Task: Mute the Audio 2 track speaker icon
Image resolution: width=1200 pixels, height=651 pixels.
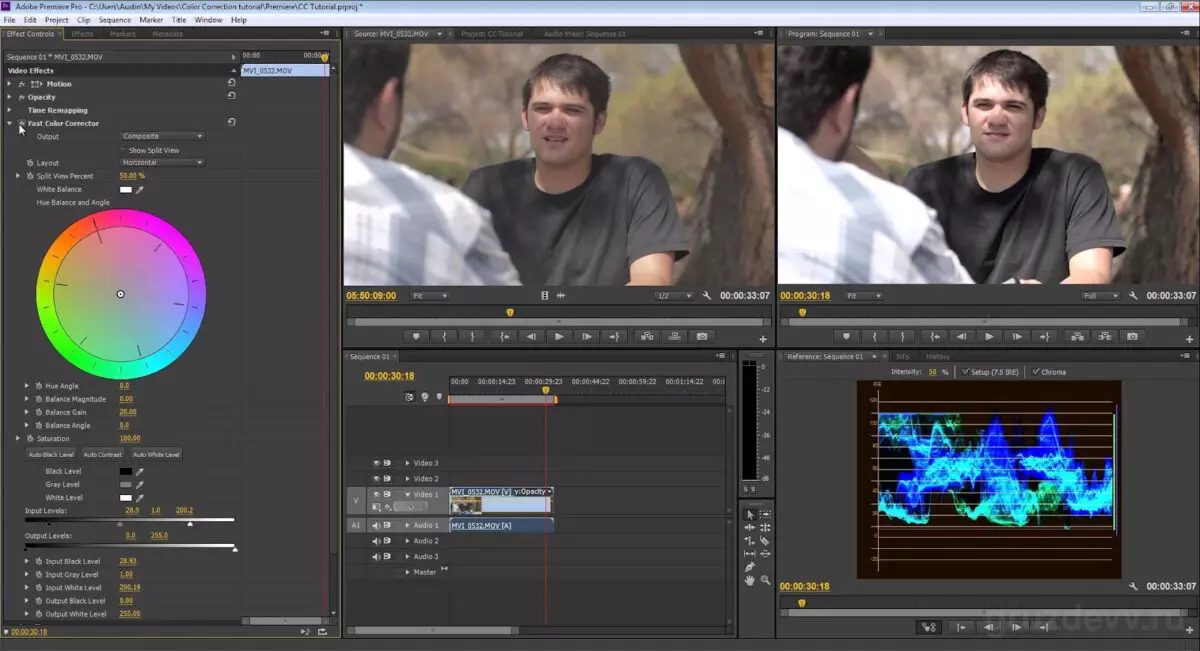Action: [x=378, y=540]
